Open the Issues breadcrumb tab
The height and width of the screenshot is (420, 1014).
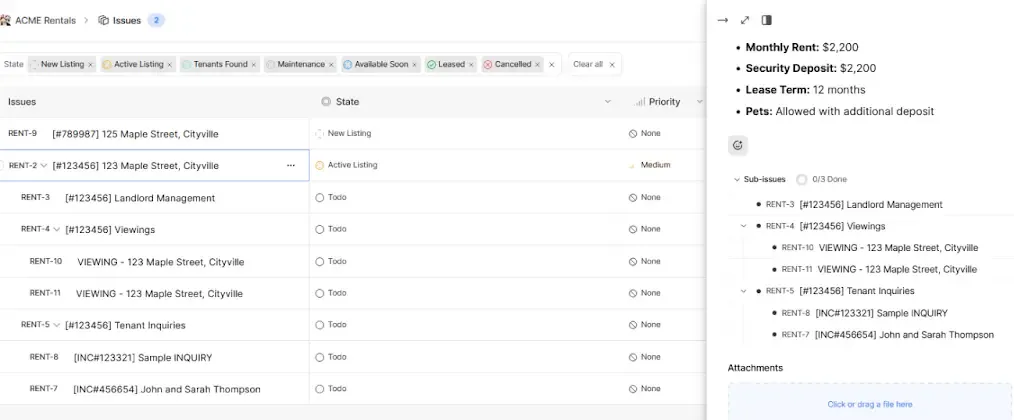click(126, 20)
